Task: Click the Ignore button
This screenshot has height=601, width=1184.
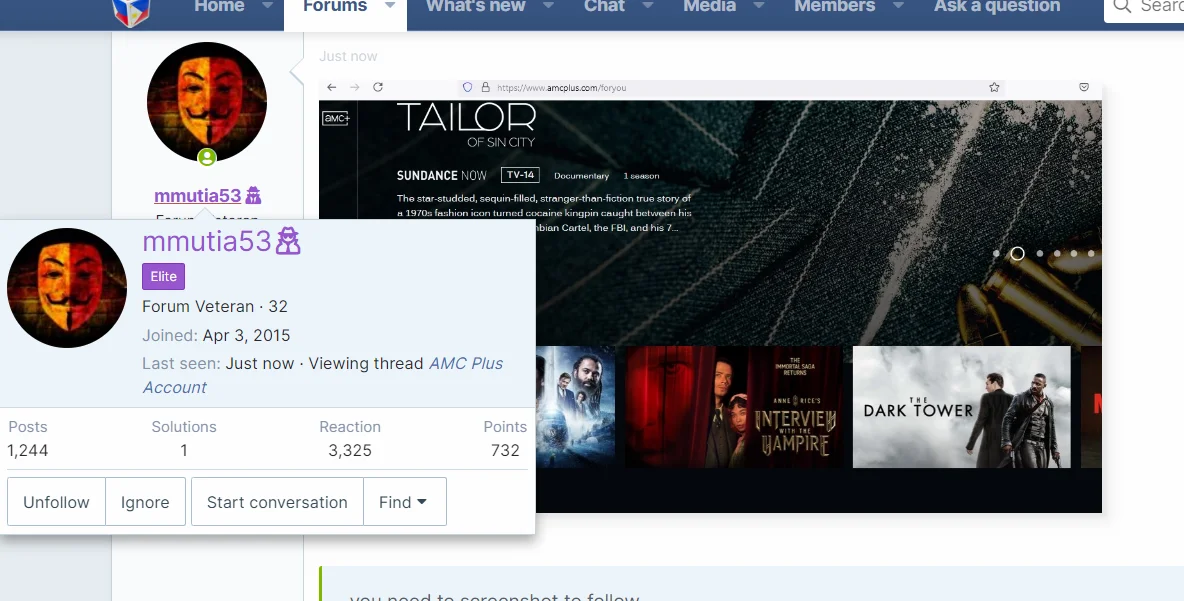Action: click(x=145, y=502)
